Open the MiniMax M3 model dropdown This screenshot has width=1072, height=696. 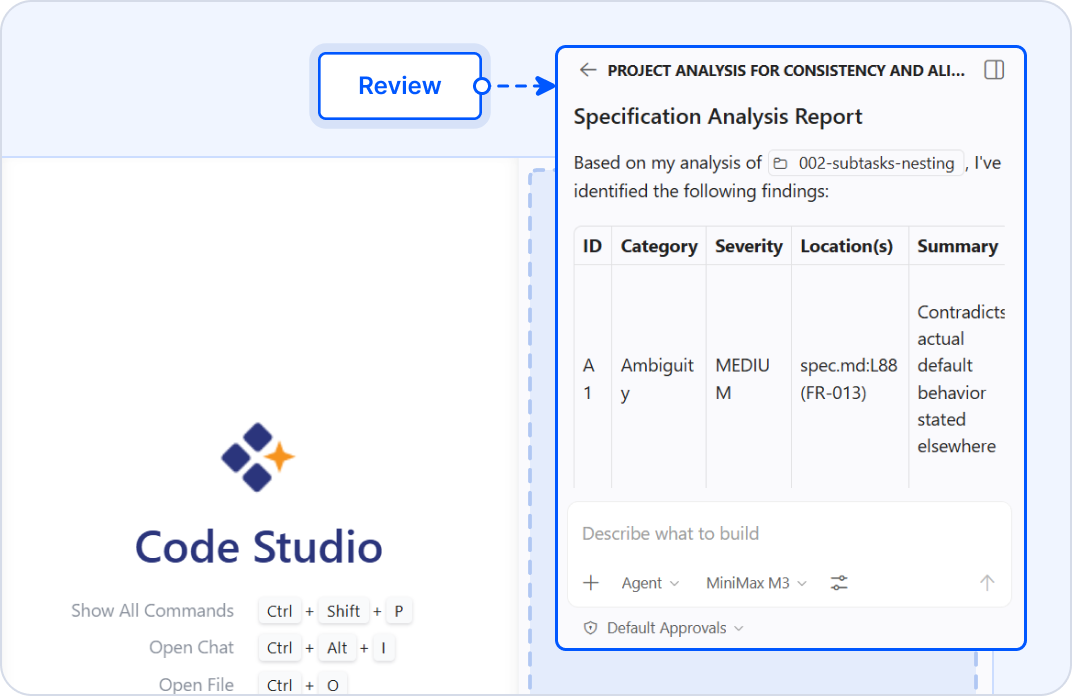tap(756, 583)
